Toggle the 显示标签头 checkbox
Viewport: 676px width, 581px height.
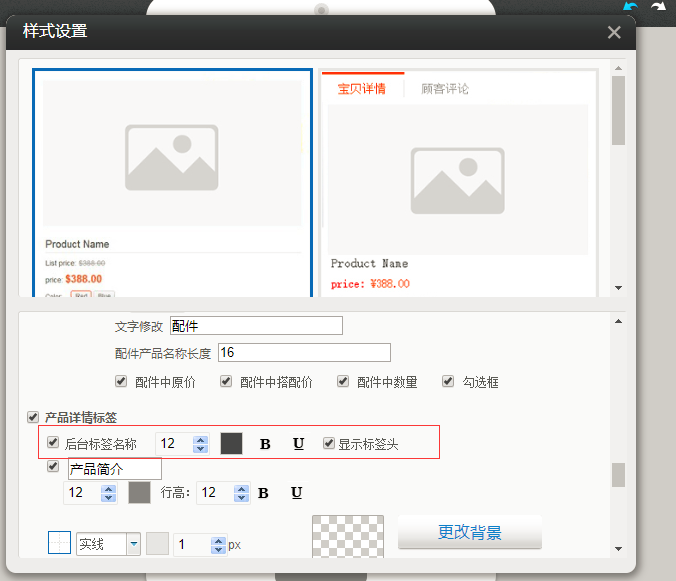tap(329, 443)
